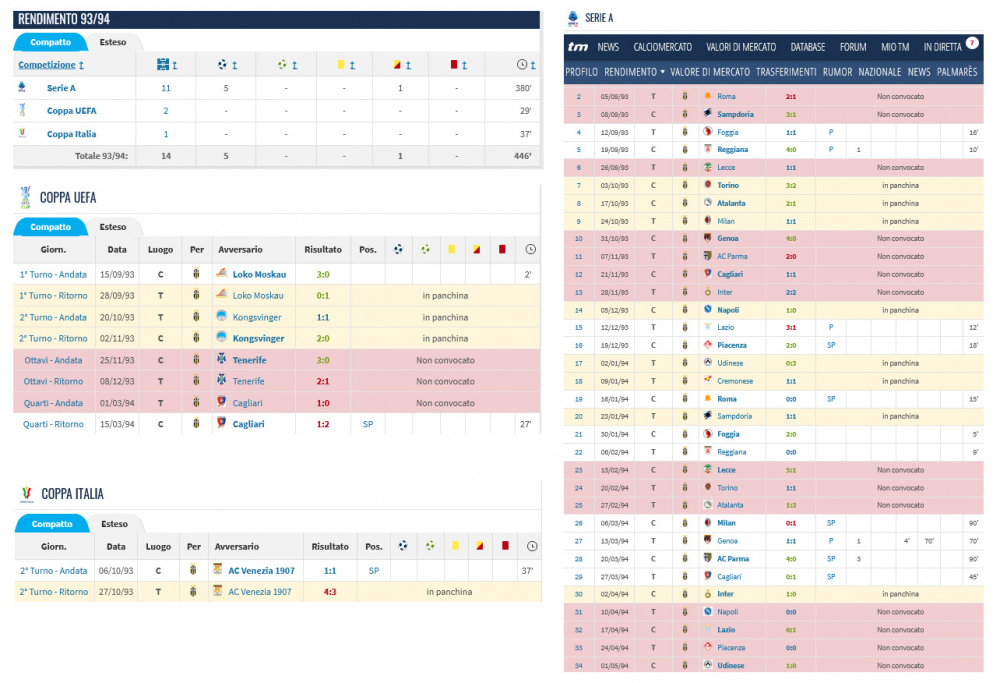
Task: Open In Diretta in top navigation
Action: 943,47
